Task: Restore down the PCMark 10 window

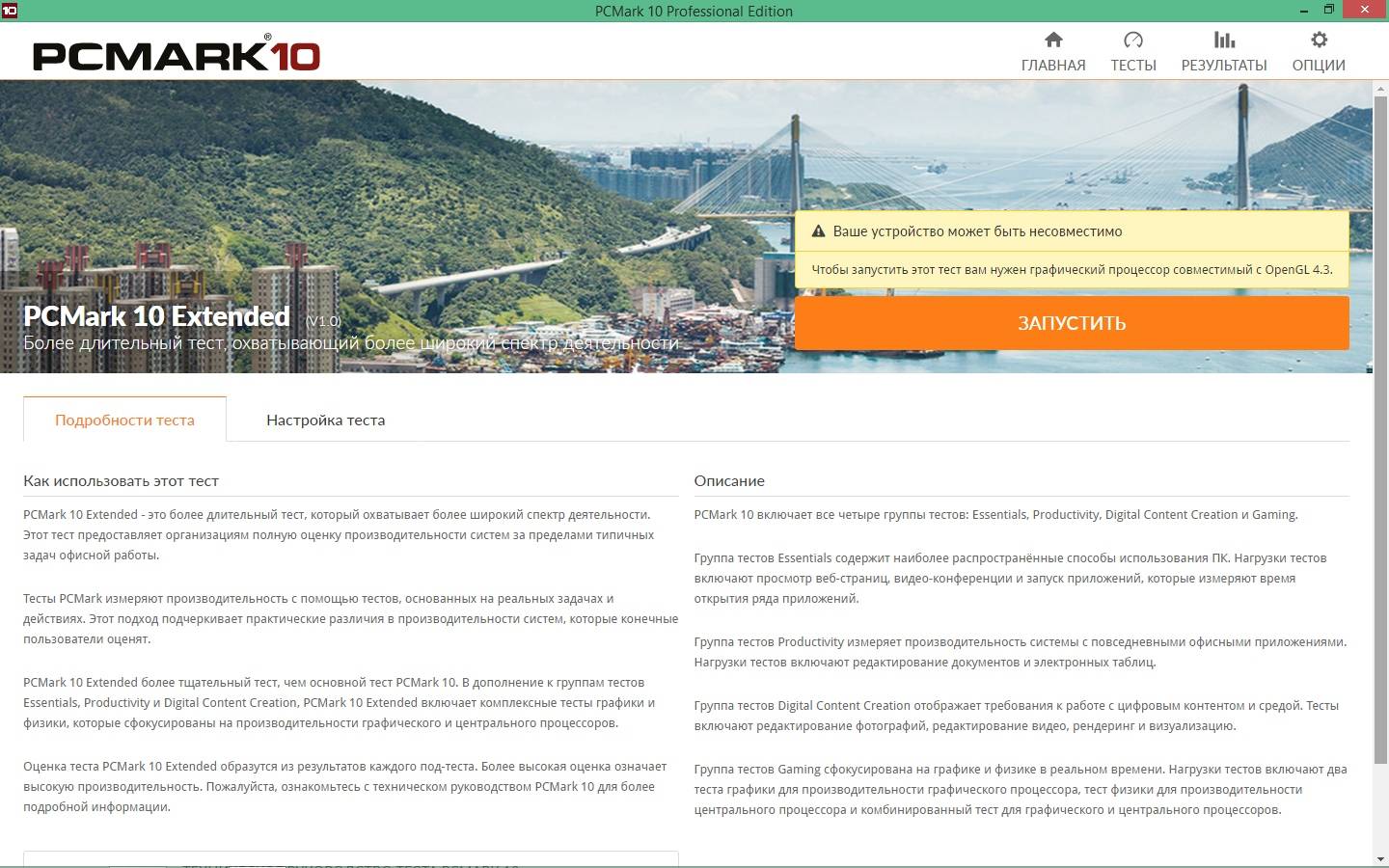Action: coord(1328,10)
